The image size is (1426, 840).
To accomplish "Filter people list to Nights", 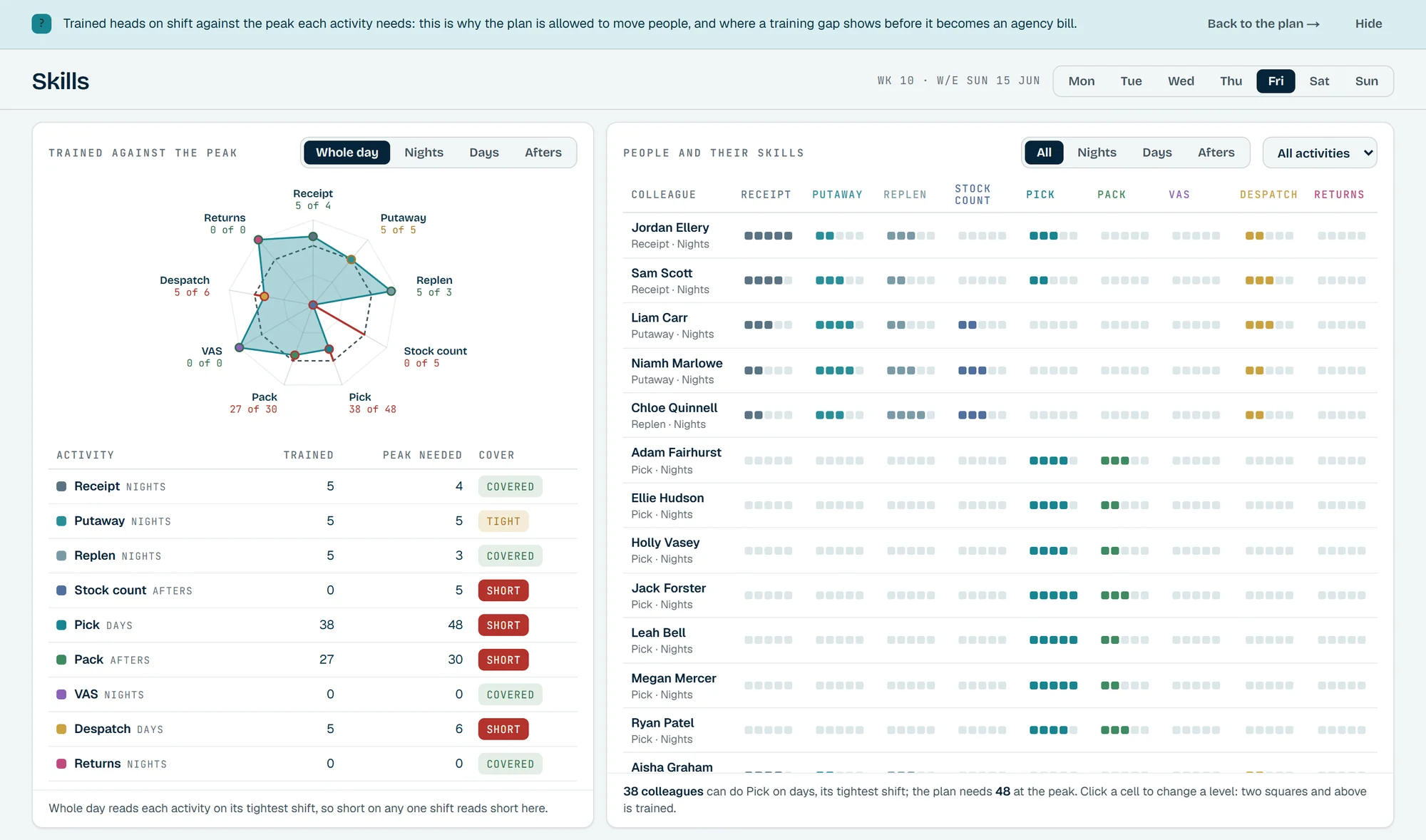I will pos(1097,153).
